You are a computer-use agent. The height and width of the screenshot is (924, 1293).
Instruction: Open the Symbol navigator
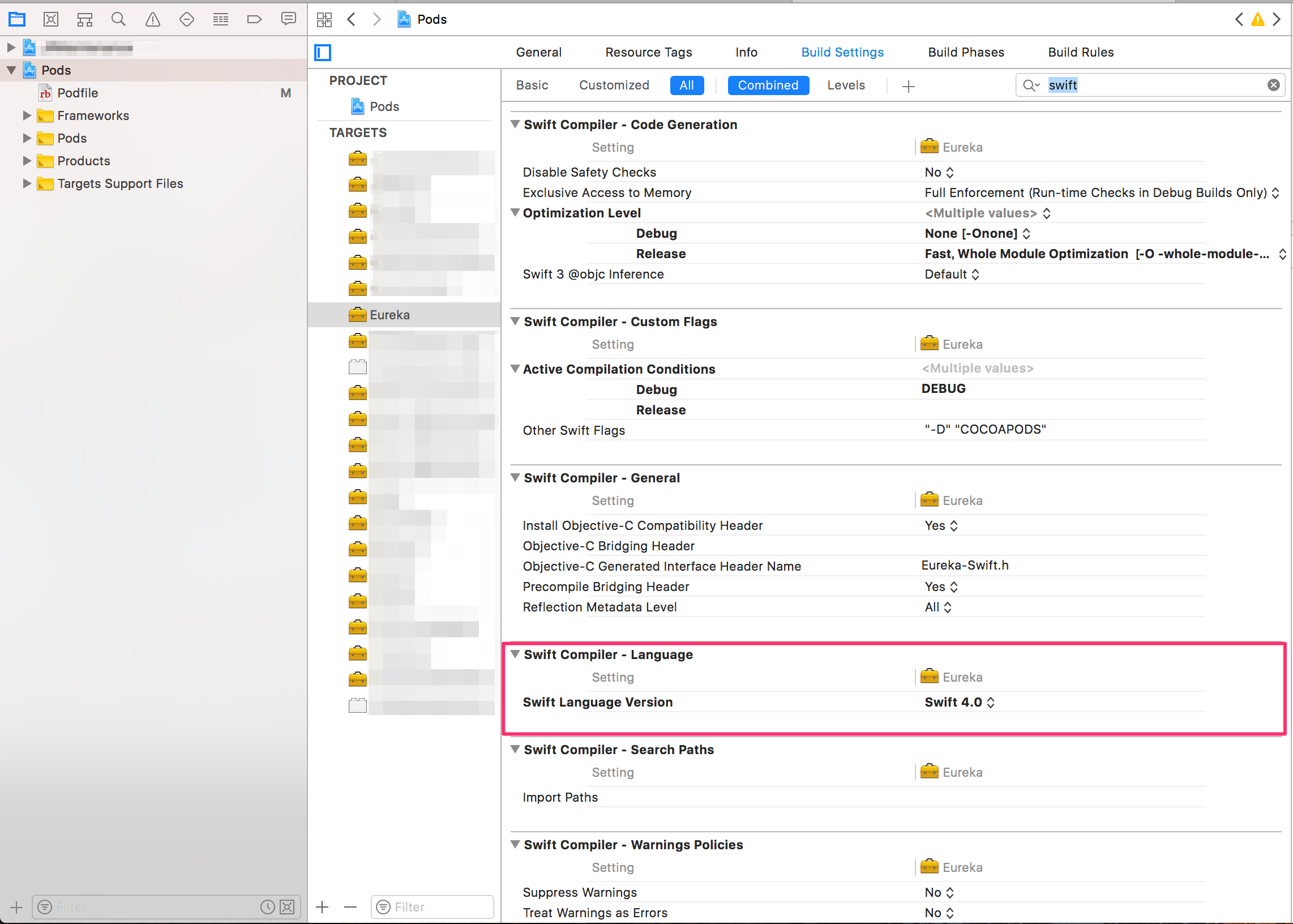click(x=84, y=19)
